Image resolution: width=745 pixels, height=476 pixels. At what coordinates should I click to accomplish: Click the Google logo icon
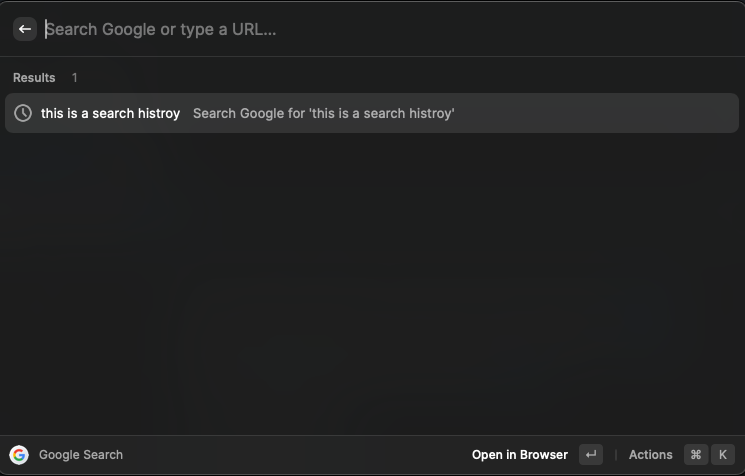coord(19,455)
